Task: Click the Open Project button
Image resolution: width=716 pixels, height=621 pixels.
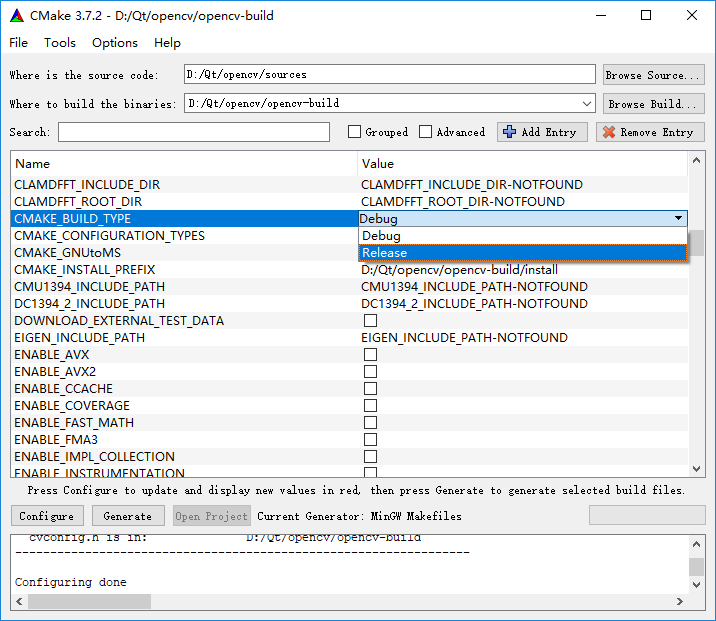Action: pyautogui.click(x=212, y=516)
